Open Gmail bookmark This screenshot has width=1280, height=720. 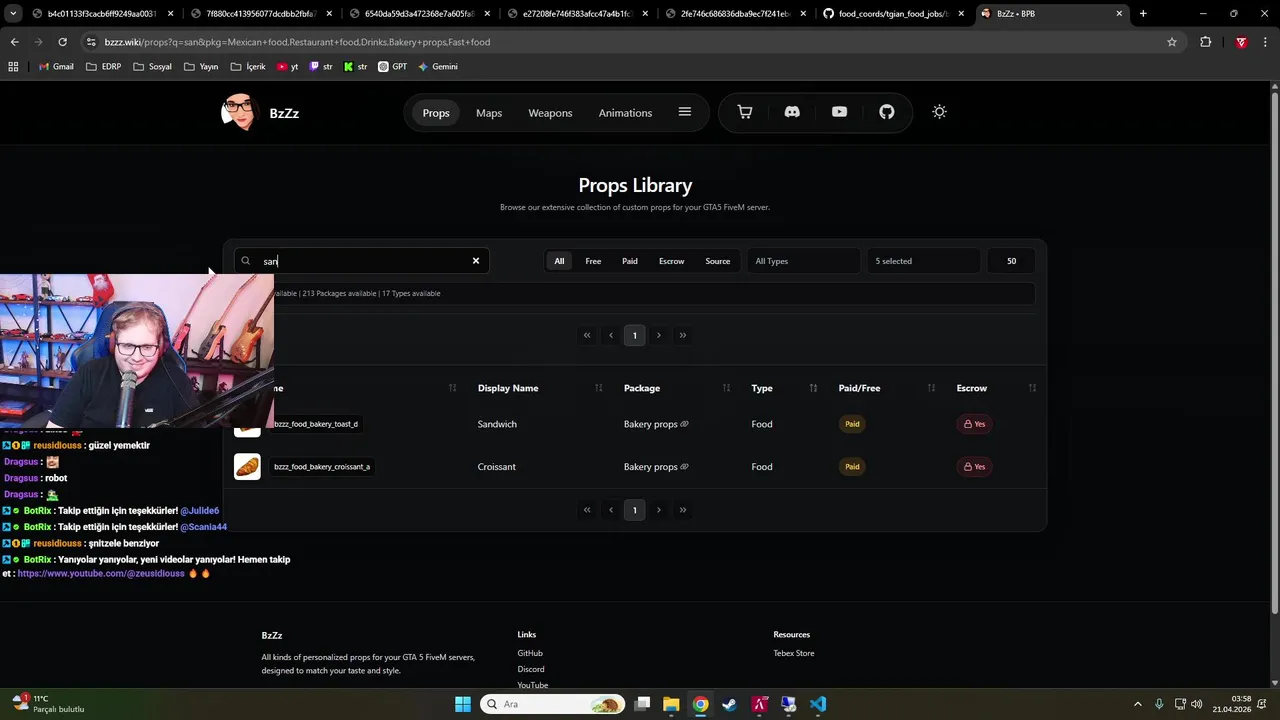(56, 67)
